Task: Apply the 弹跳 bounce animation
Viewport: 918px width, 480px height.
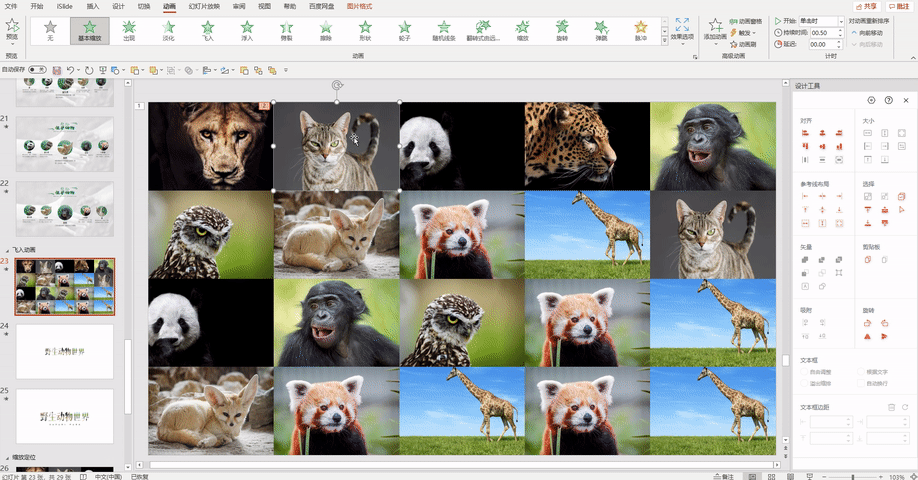Action: click(x=601, y=30)
